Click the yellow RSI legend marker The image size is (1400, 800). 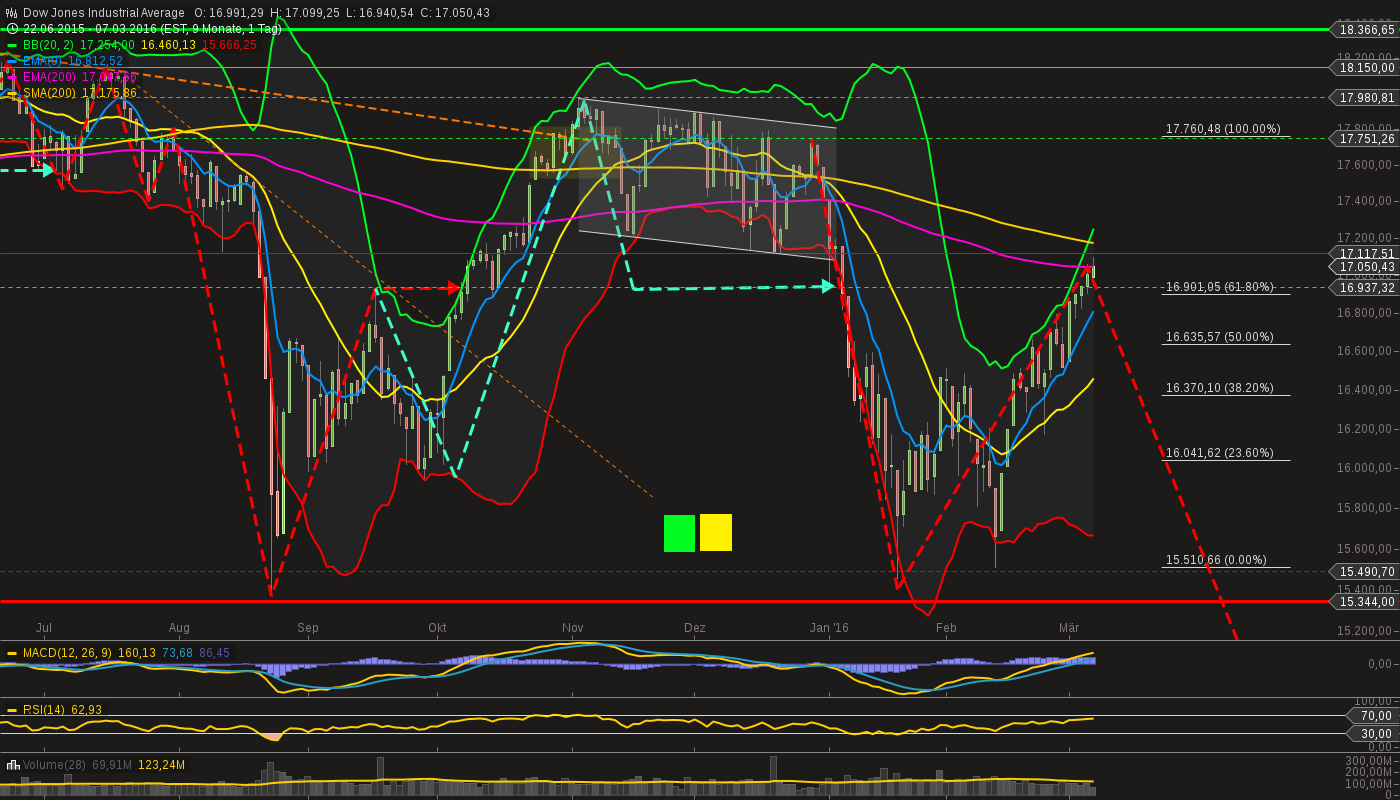(x=12, y=710)
